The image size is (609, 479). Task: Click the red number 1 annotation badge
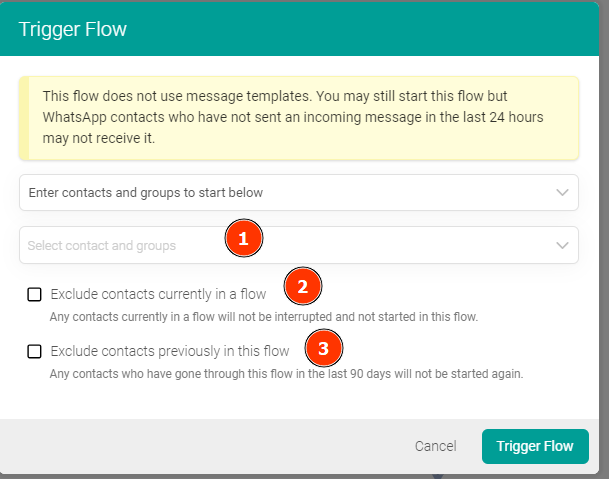pos(243,239)
